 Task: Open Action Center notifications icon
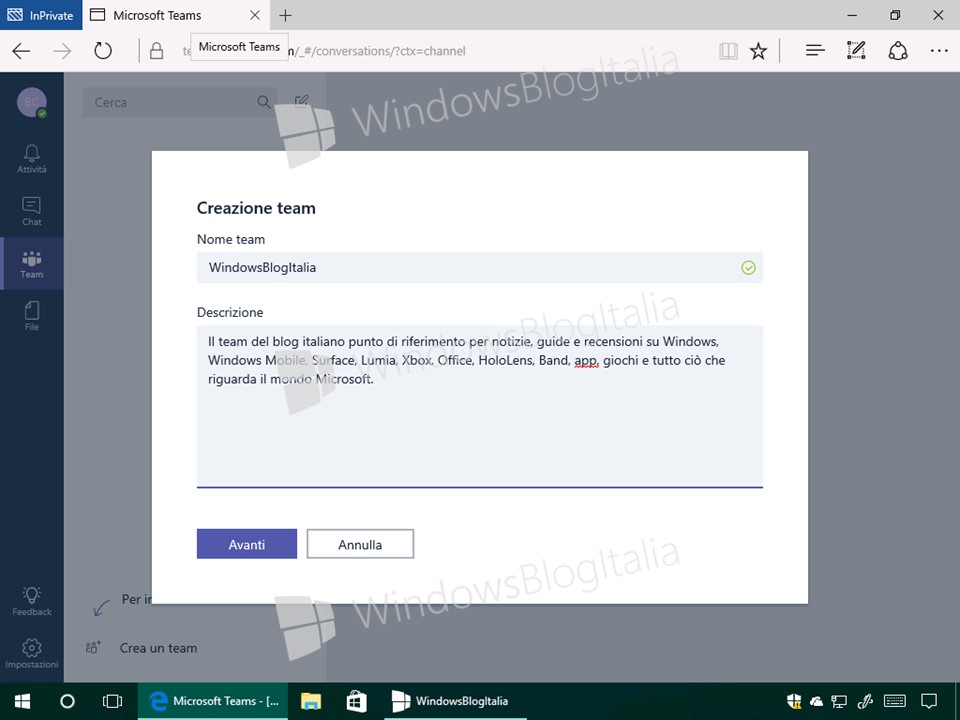(929, 701)
